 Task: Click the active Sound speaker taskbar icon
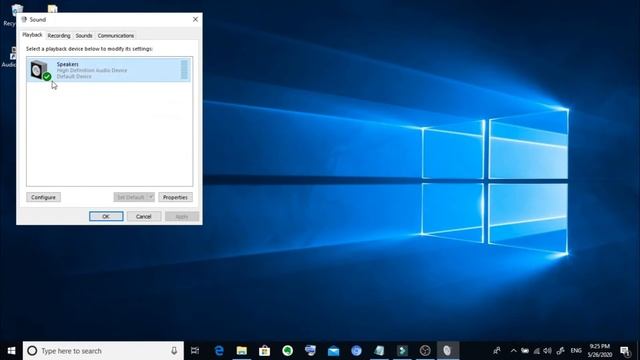point(448,351)
